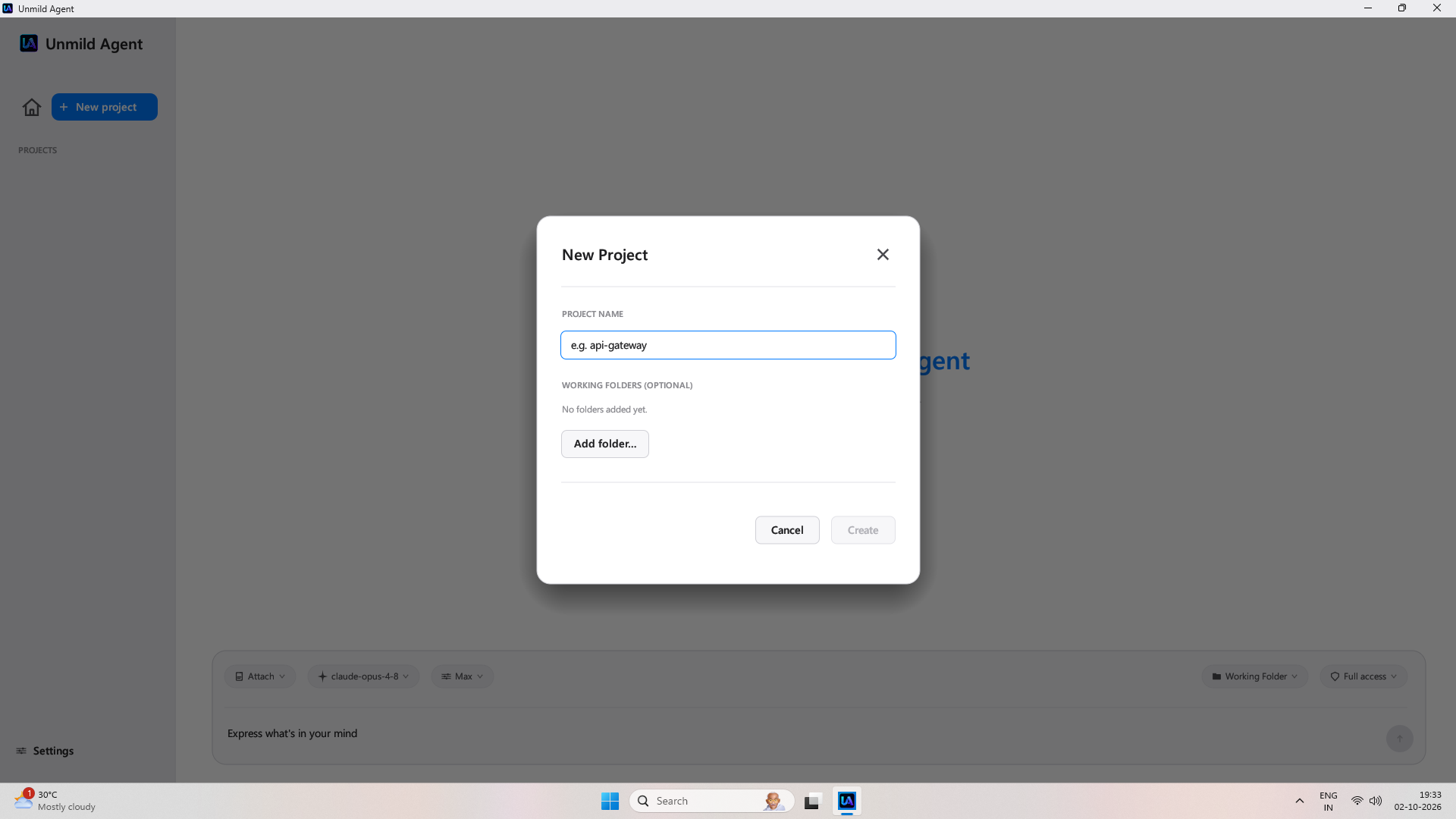The width and height of the screenshot is (1456, 819).
Task: Open the weather widget in taskbar
Action: coord(55,801)
